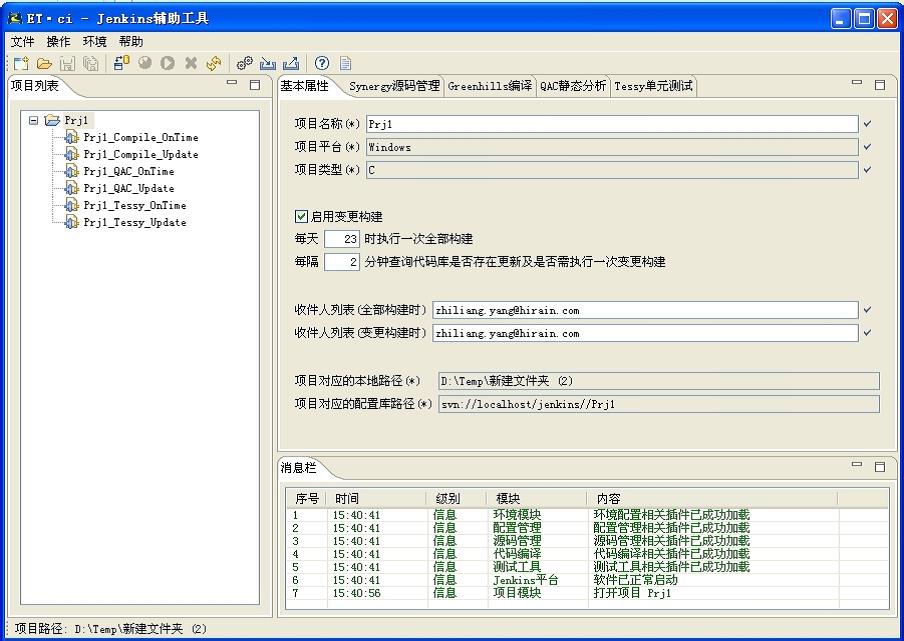Click the 项目对应的本地路径 field
This screenshot has height=641, width=904.
tap(659, 381)
